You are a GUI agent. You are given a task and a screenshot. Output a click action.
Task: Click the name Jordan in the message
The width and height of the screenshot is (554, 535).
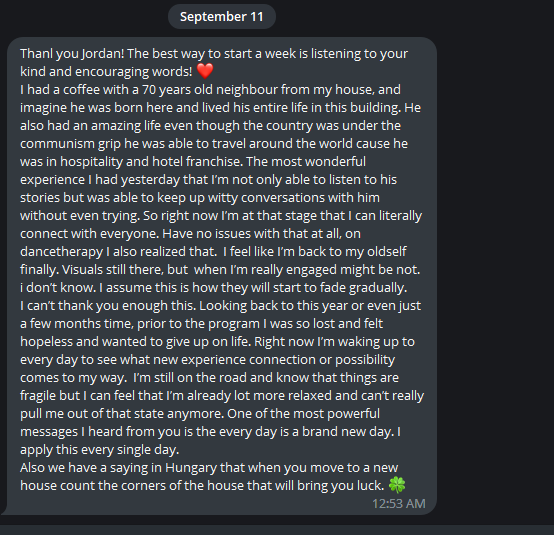pos(103,54)
